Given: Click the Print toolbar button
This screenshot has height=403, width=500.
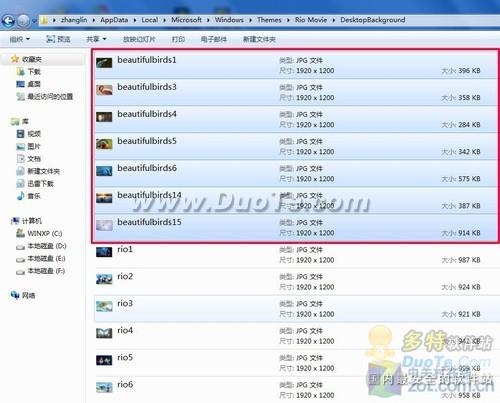Looking at the screenshot, I should click(x=178, y=39).
